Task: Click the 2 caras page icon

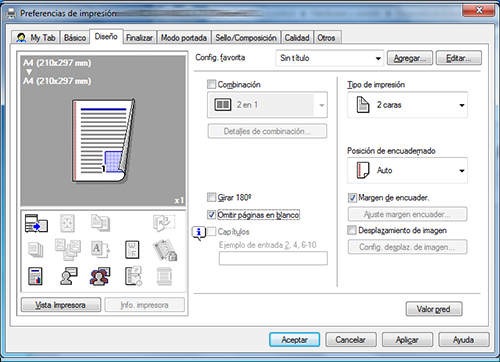Action: pyautogui.click(x=363, y=105)
